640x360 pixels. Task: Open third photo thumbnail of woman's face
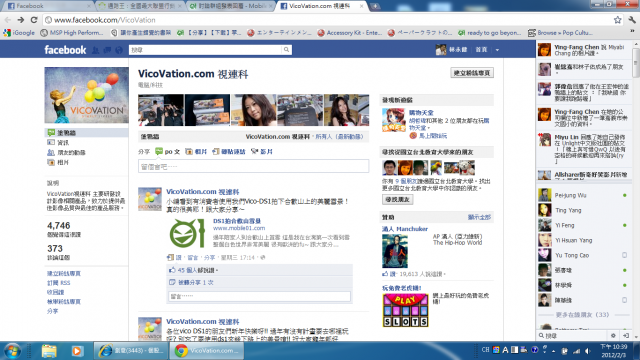pos(253,110)
